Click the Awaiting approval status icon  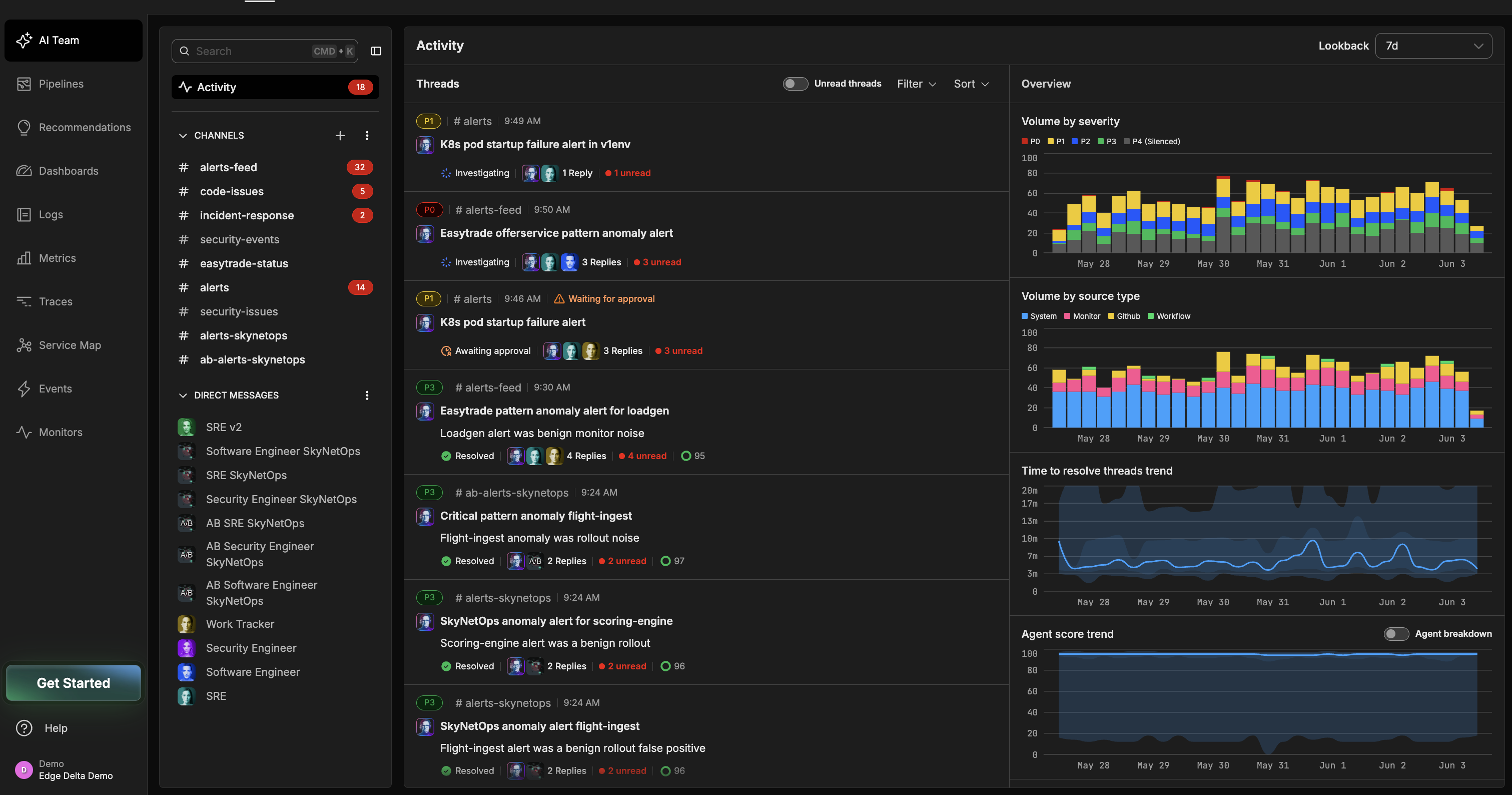446,351
